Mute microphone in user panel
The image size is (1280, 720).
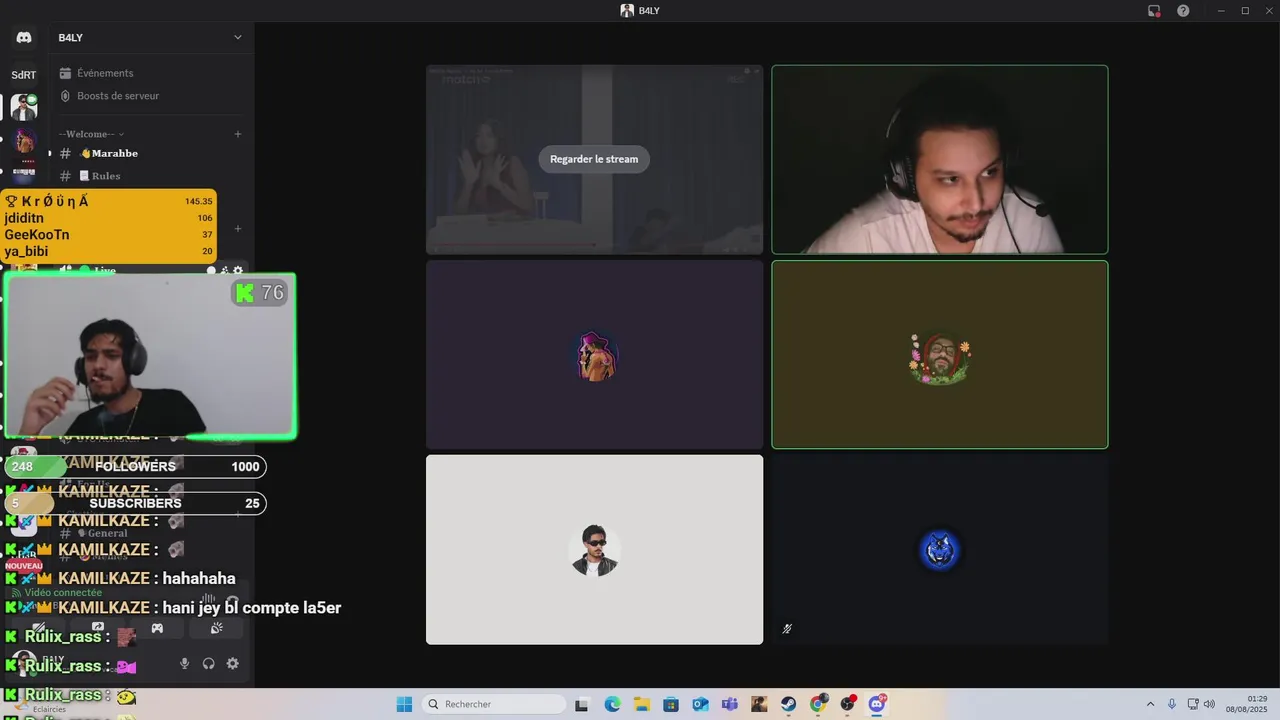click(184, 664)
